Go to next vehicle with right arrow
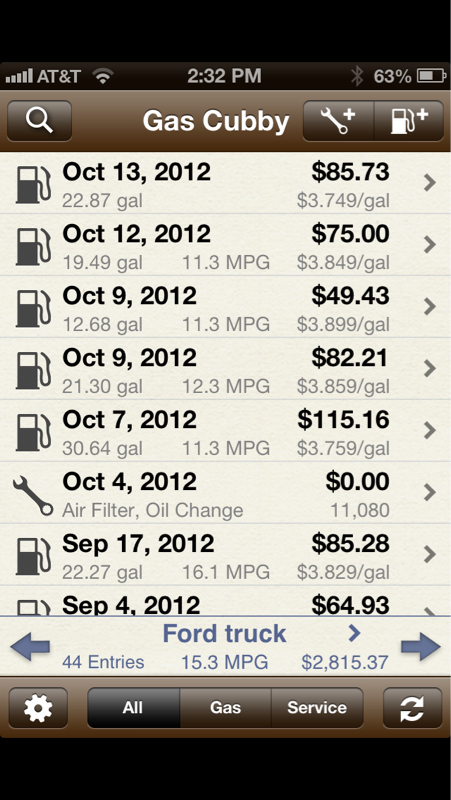Image resolution: width=451 pixels, height=800 pixels. (421, 647)
